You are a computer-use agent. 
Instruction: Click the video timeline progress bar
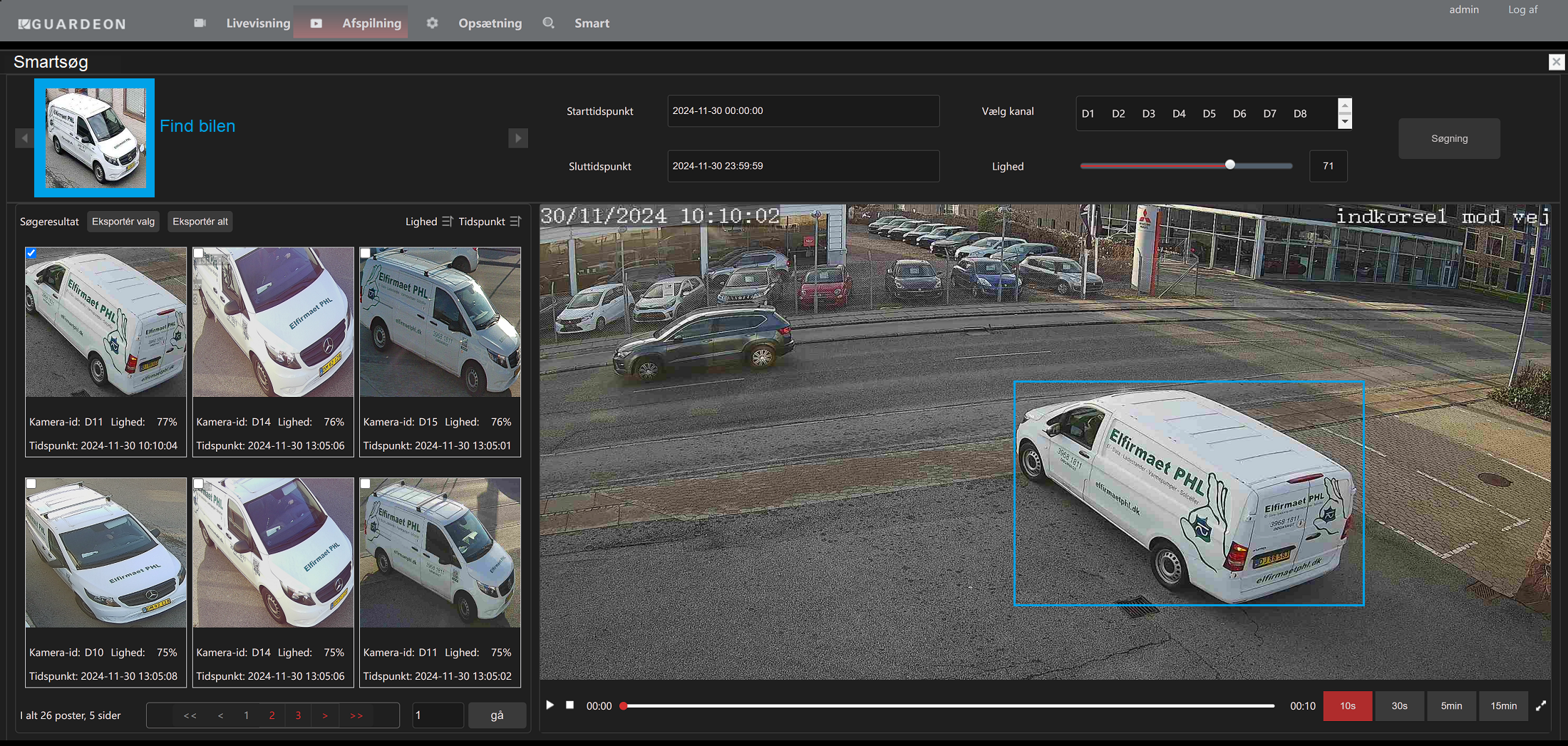tap(949, 705)
